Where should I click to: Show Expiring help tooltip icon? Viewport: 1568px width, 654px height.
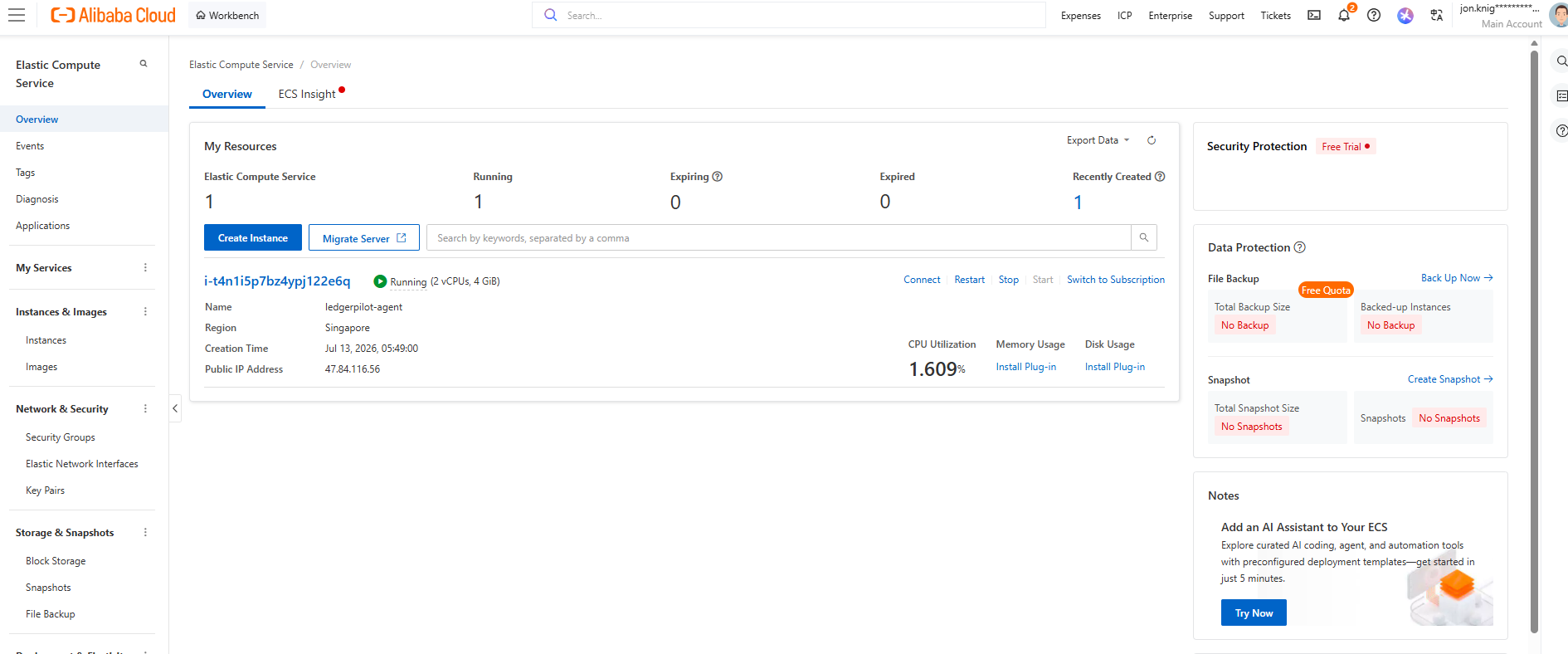click(x=718, y=177)
